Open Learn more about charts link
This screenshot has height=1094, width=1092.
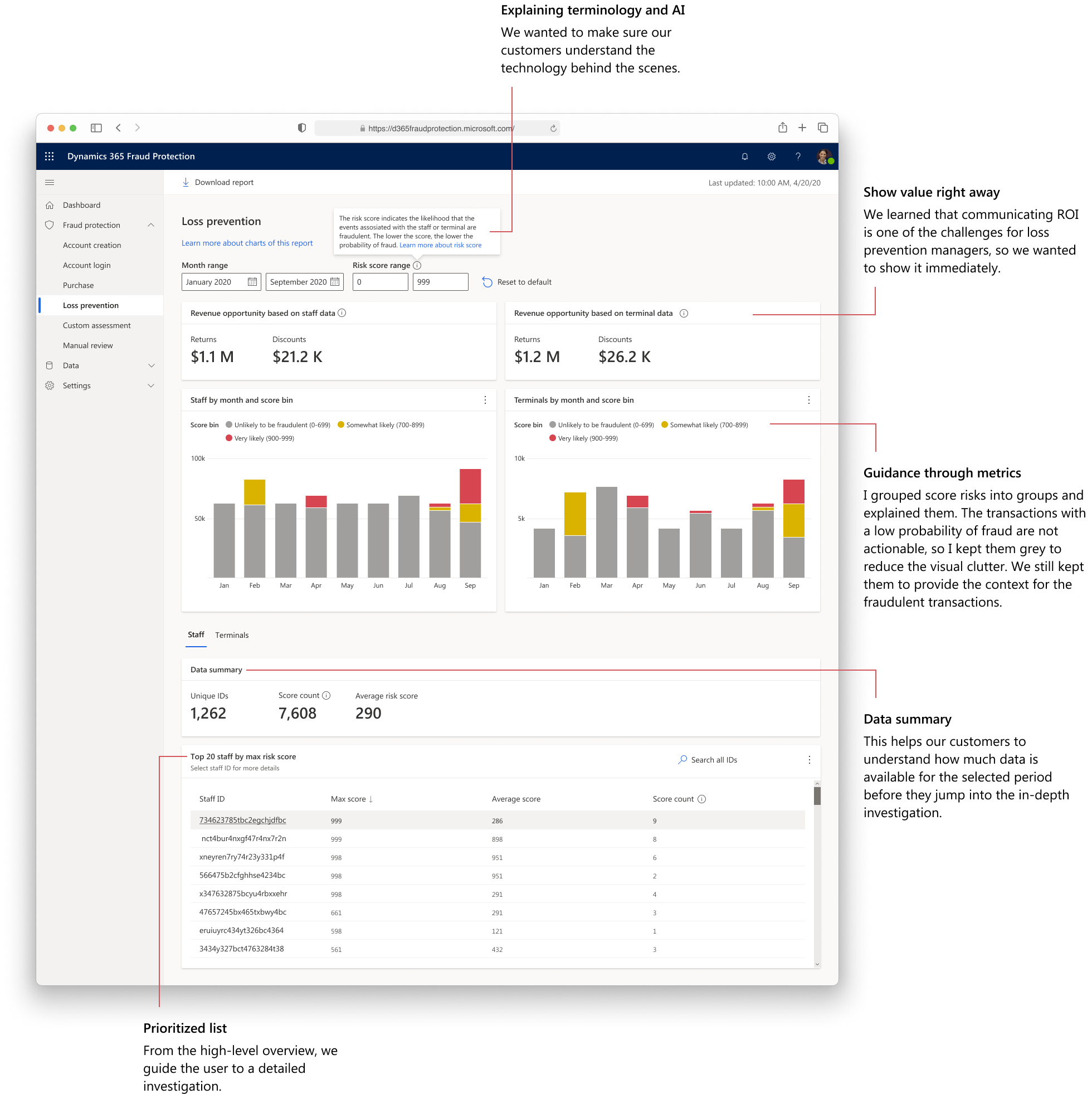click(247, 243)
